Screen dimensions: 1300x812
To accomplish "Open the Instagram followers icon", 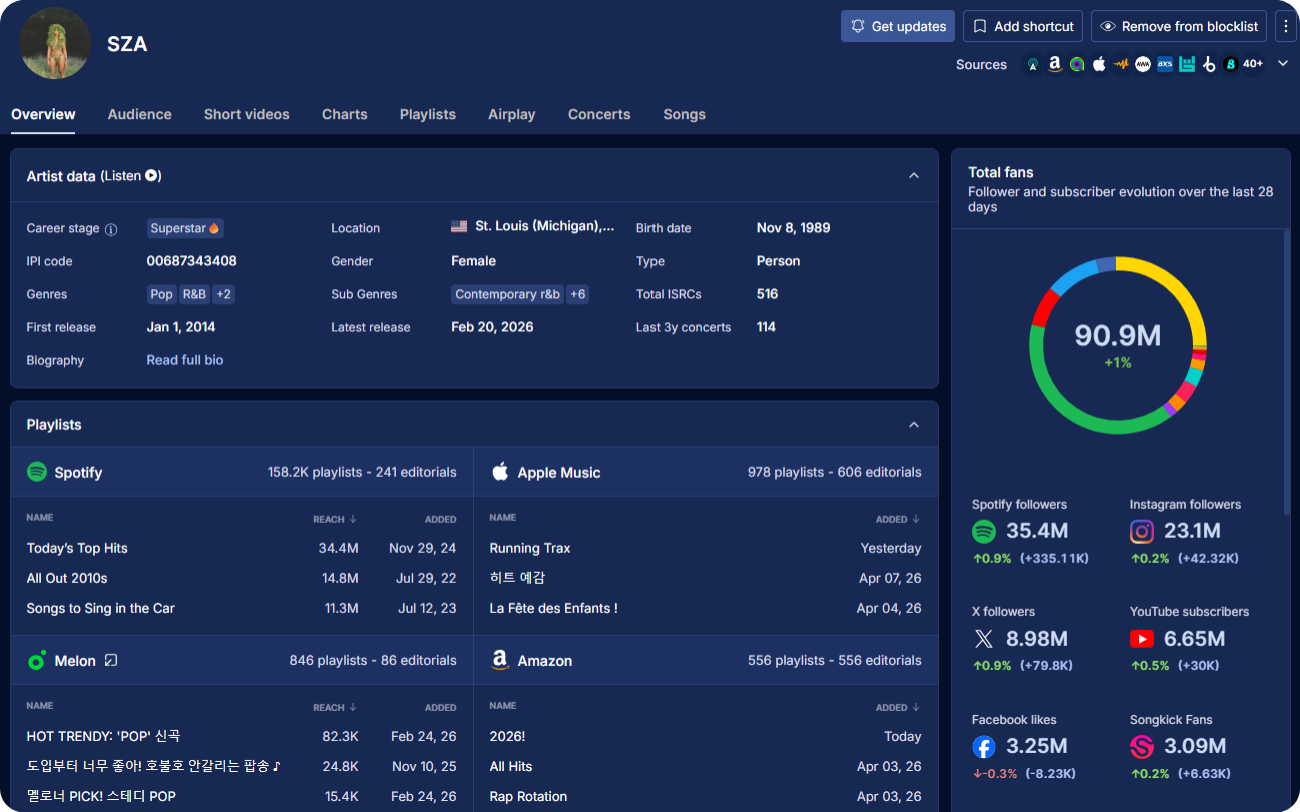I will pos(1142,531).
